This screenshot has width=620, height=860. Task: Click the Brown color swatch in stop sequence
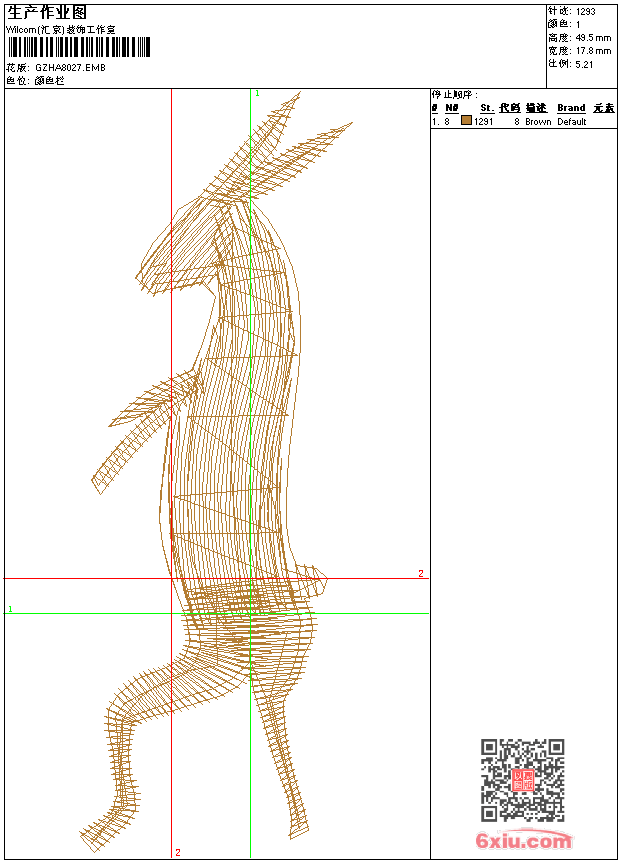pos(466,121)
